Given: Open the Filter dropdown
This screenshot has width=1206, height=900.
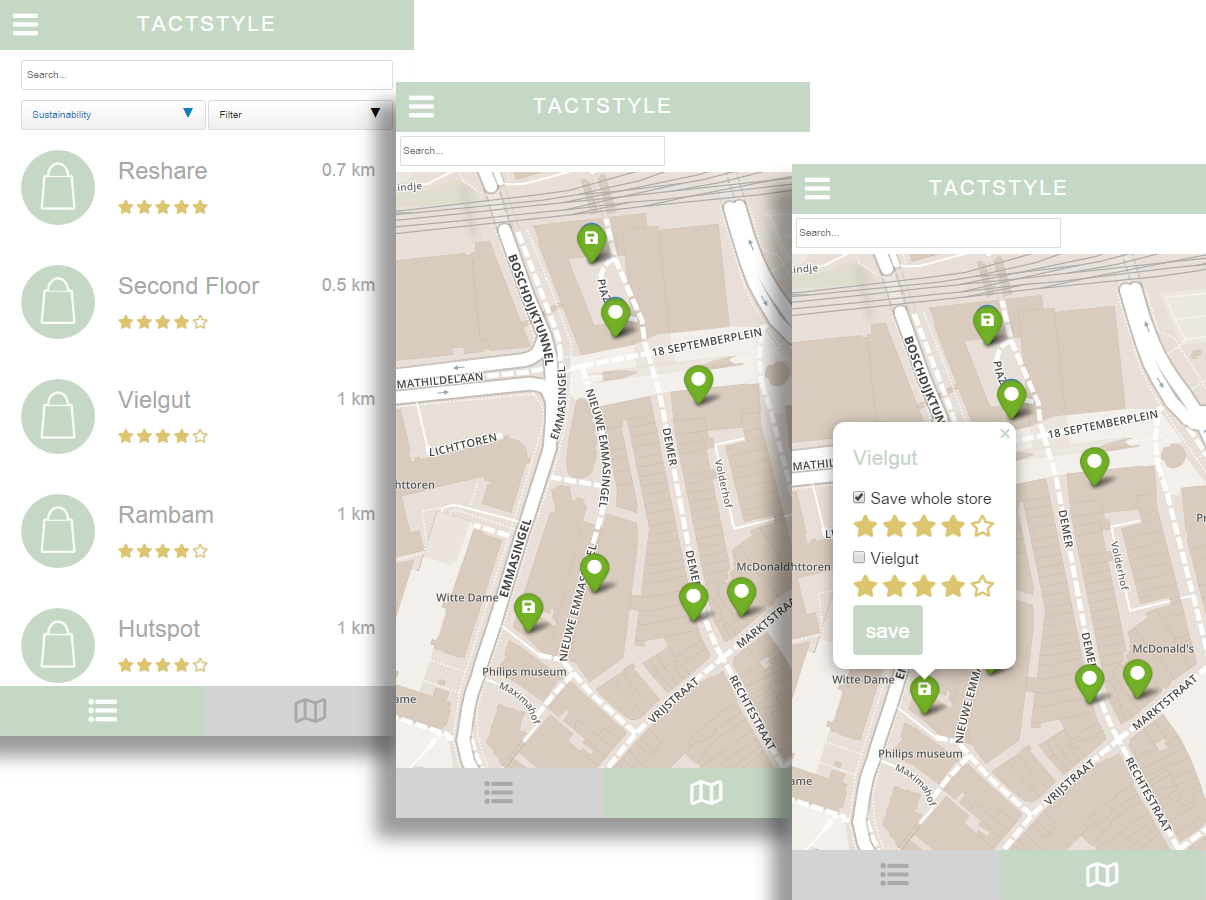Looking at the screenshot, I should point(300,115).
